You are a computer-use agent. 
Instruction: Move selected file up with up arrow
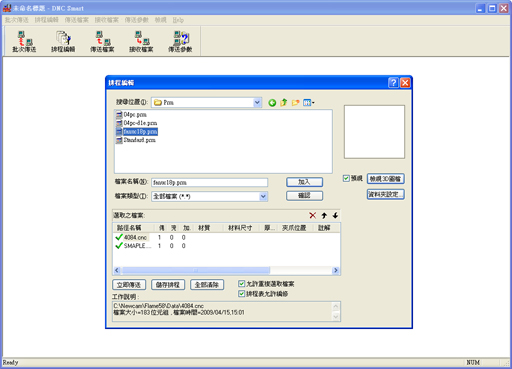point(324,215)
